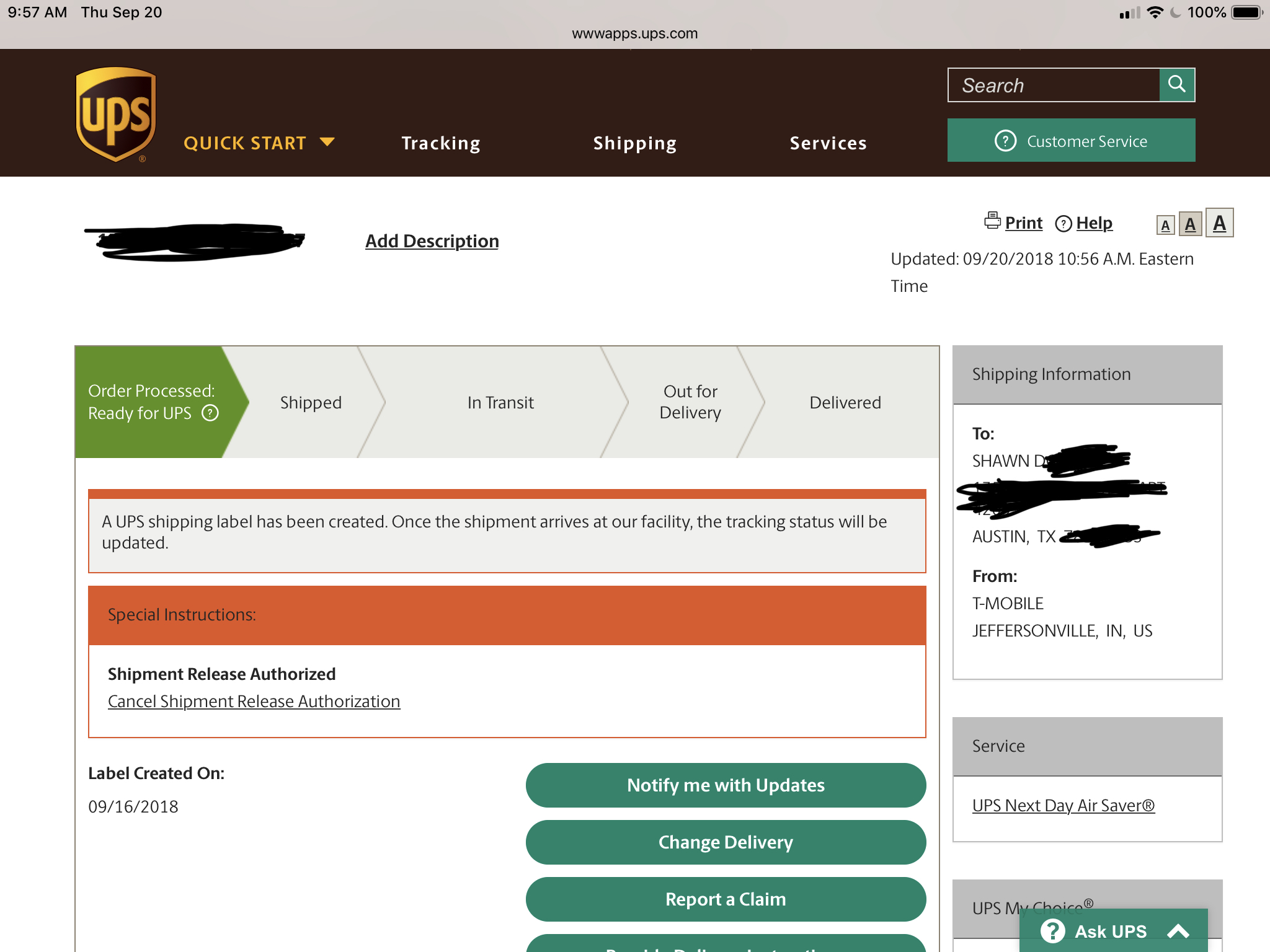
Task: Click the Shipping Information panel header
Action: pos(1087,374)
